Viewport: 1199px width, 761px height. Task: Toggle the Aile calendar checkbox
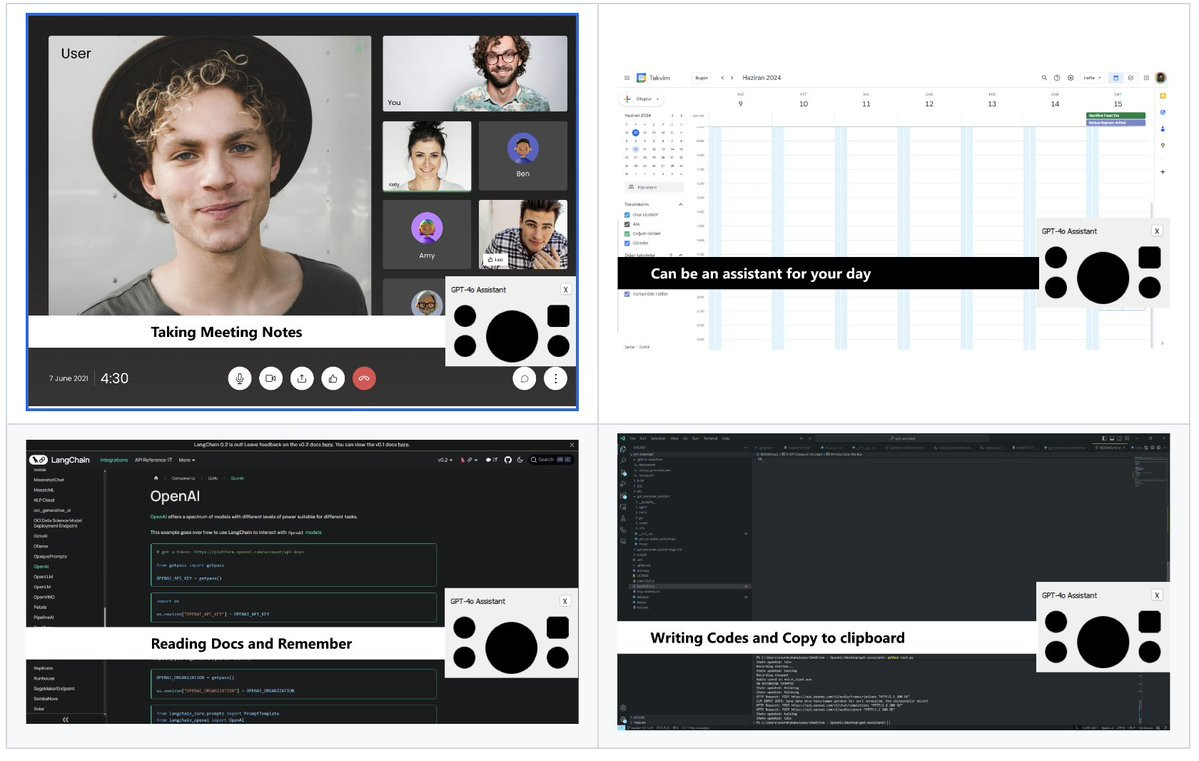(627, 224)
